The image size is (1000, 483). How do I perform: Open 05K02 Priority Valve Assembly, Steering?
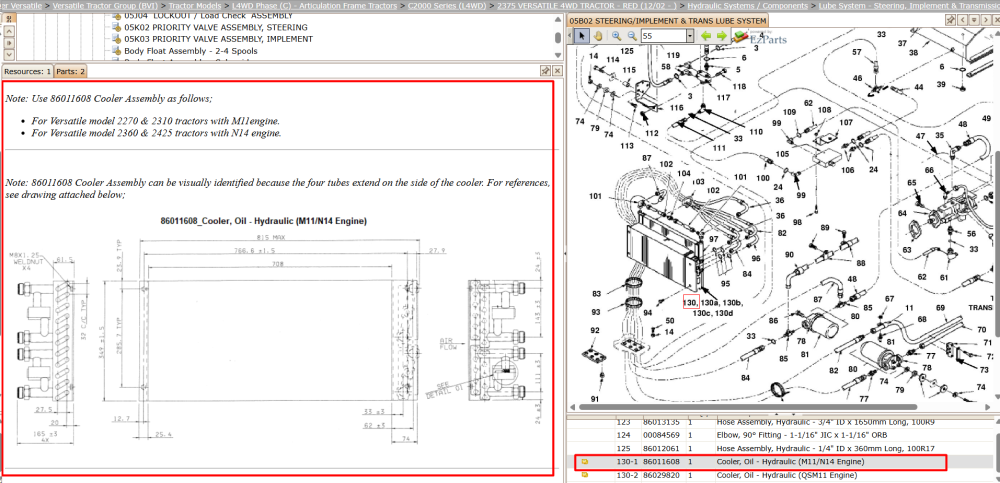coord(216,27)
